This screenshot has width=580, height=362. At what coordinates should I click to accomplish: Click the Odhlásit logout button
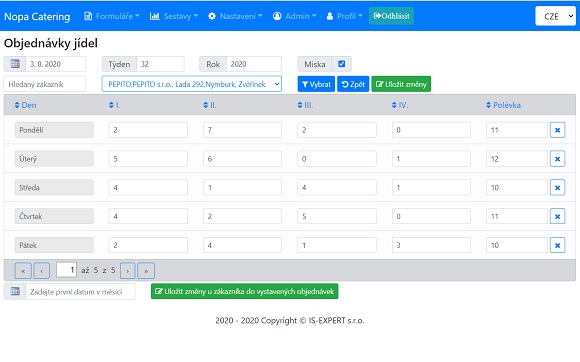coord(391,16)
